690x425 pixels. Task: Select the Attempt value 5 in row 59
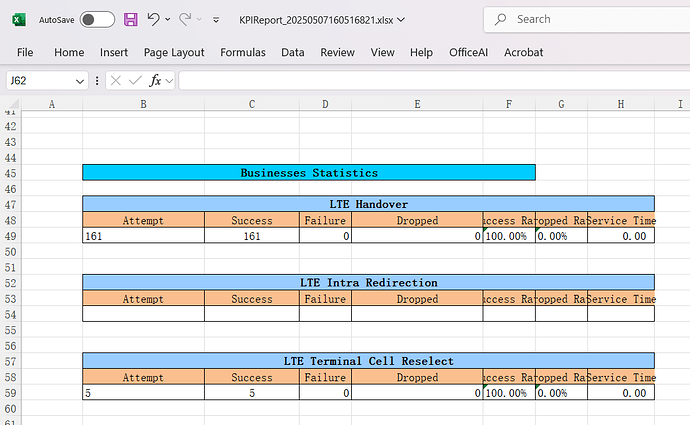(x=143, y=393)
